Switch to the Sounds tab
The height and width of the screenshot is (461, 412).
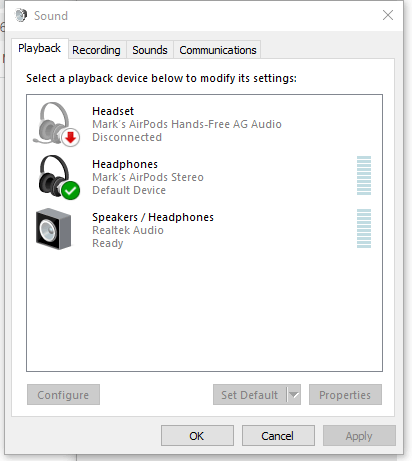(x=150, y=50)
